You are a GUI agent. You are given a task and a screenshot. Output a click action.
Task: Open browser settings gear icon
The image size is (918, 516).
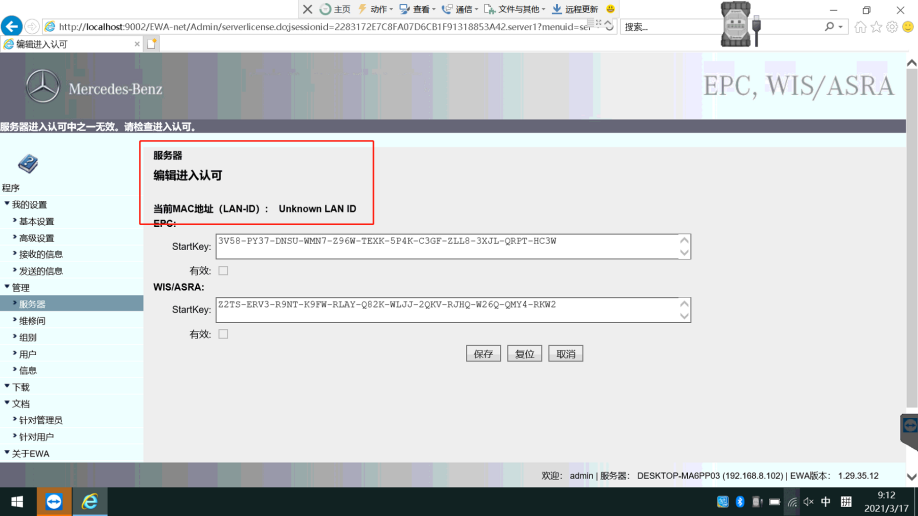(x=892, y=27)
